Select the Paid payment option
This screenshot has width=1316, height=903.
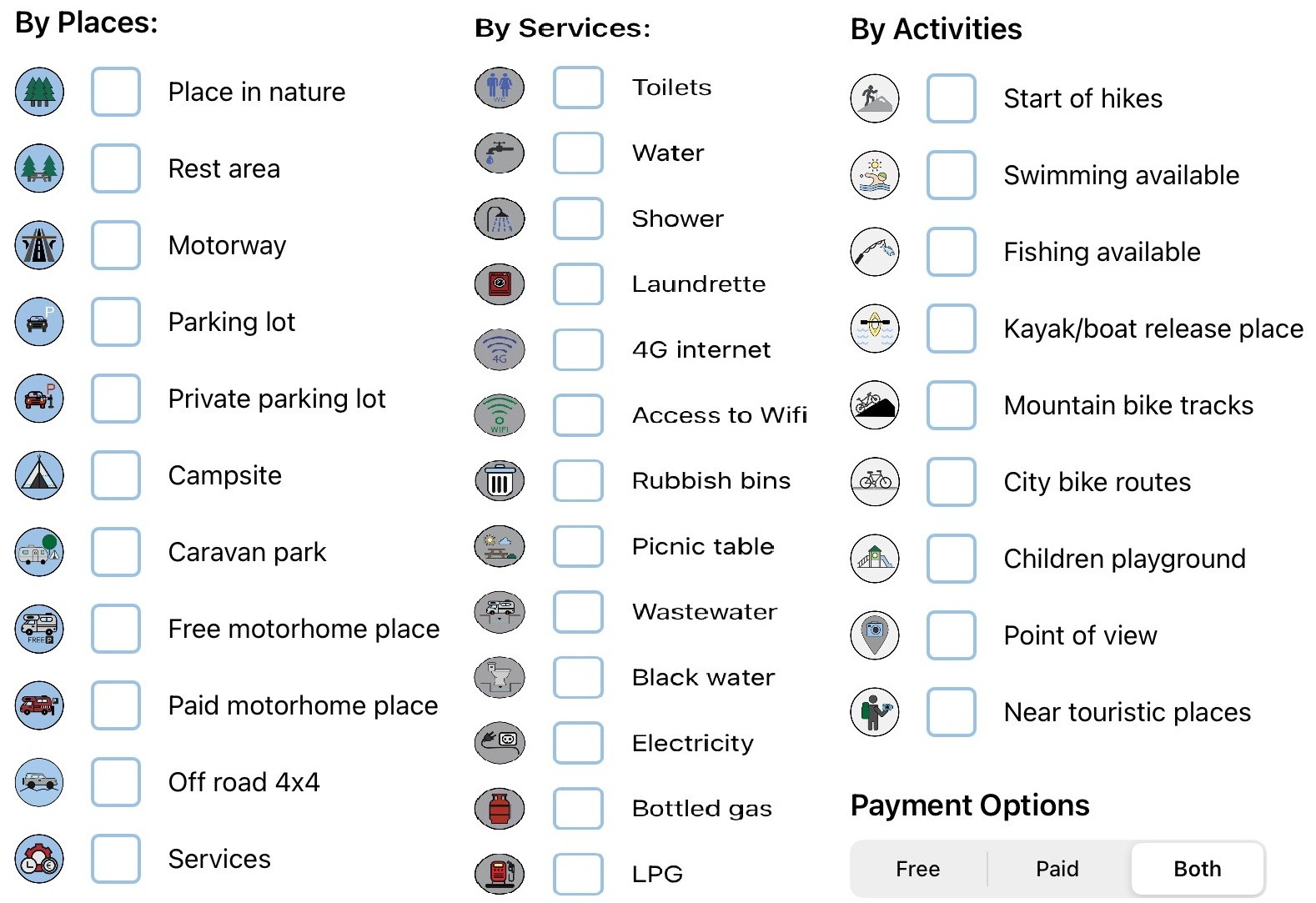tap(1057, 868)
